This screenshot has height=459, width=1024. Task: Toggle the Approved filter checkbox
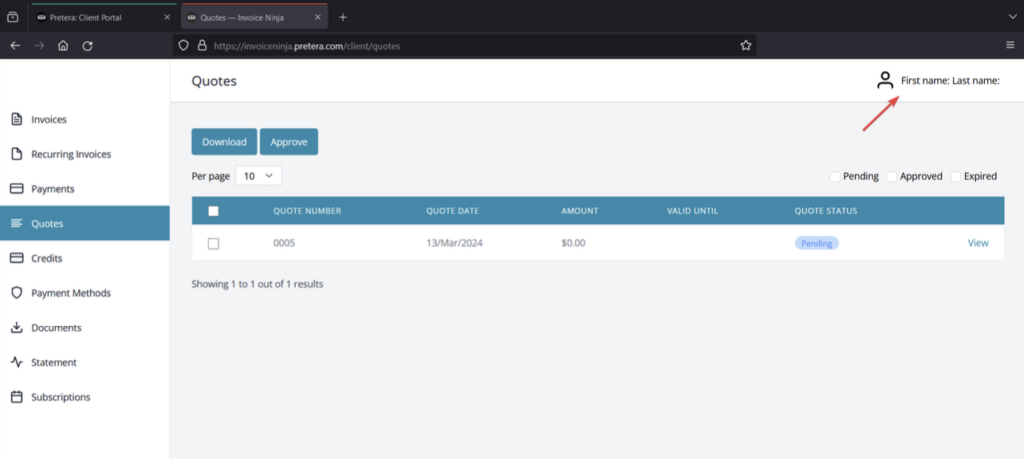[x=891, y=176]
